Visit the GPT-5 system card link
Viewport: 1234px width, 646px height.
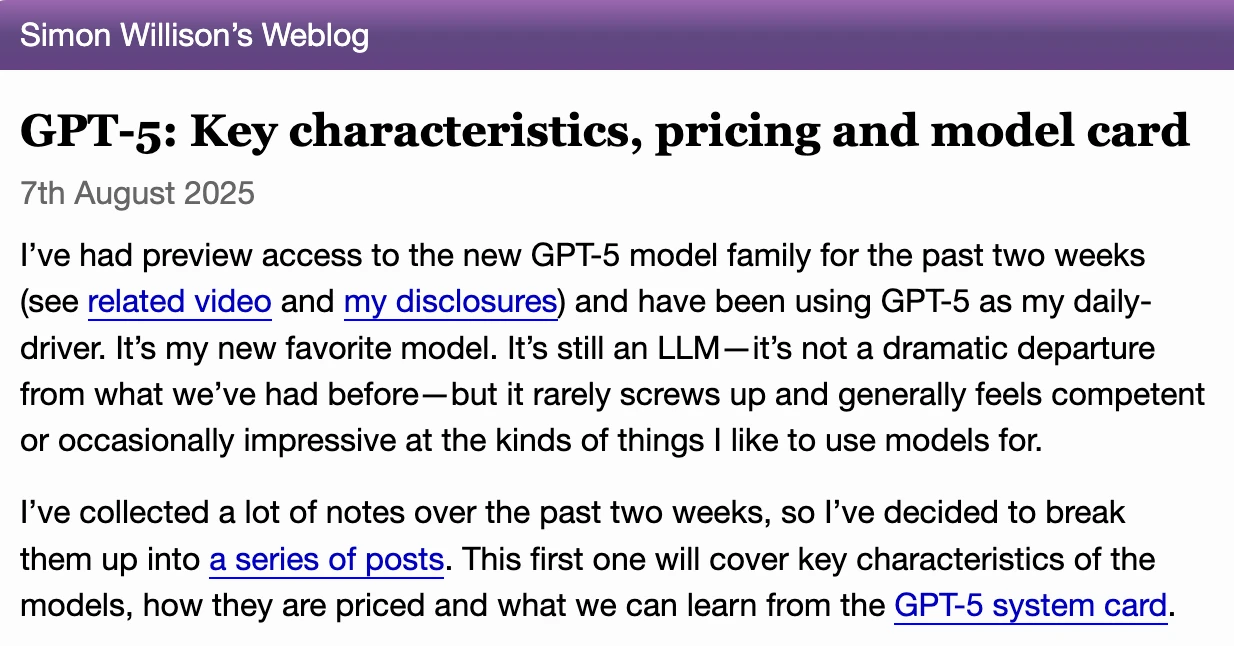tap(1030, 605)
